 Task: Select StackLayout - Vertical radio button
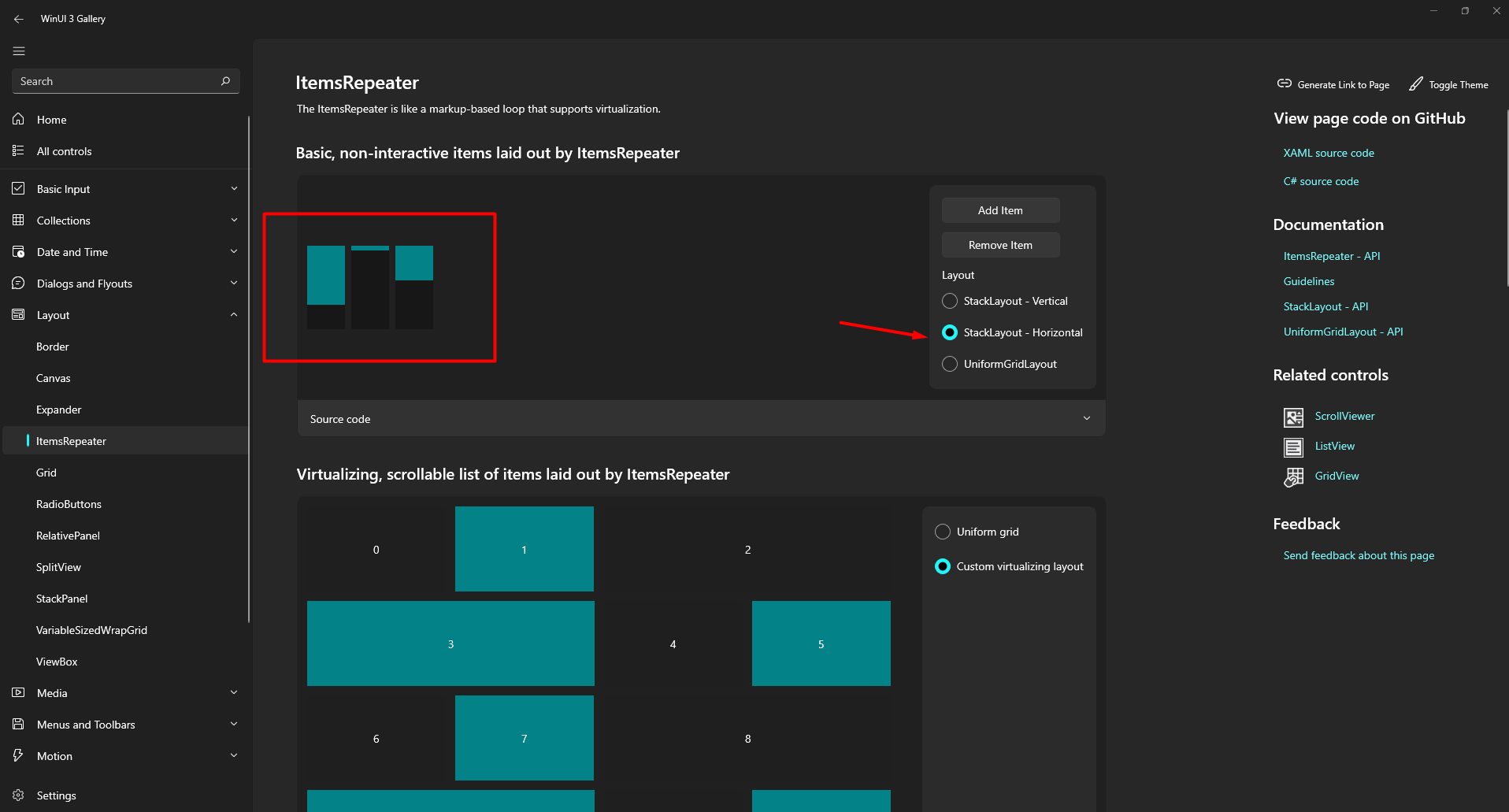pyautogui.click(x=950, y=301)
